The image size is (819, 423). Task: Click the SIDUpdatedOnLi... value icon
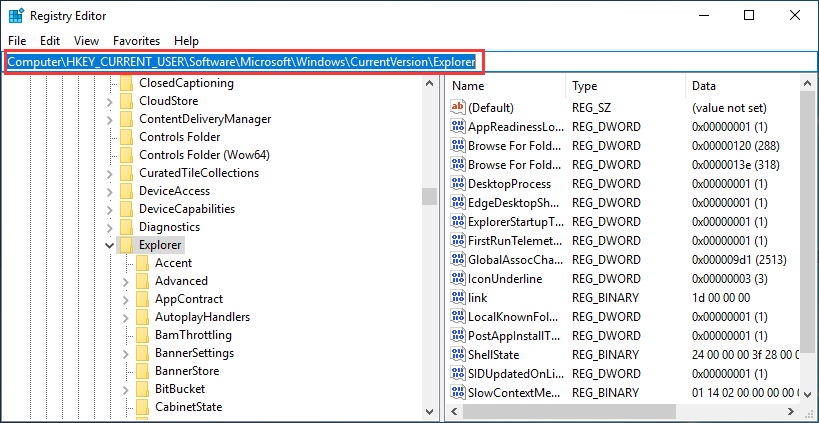458,373
